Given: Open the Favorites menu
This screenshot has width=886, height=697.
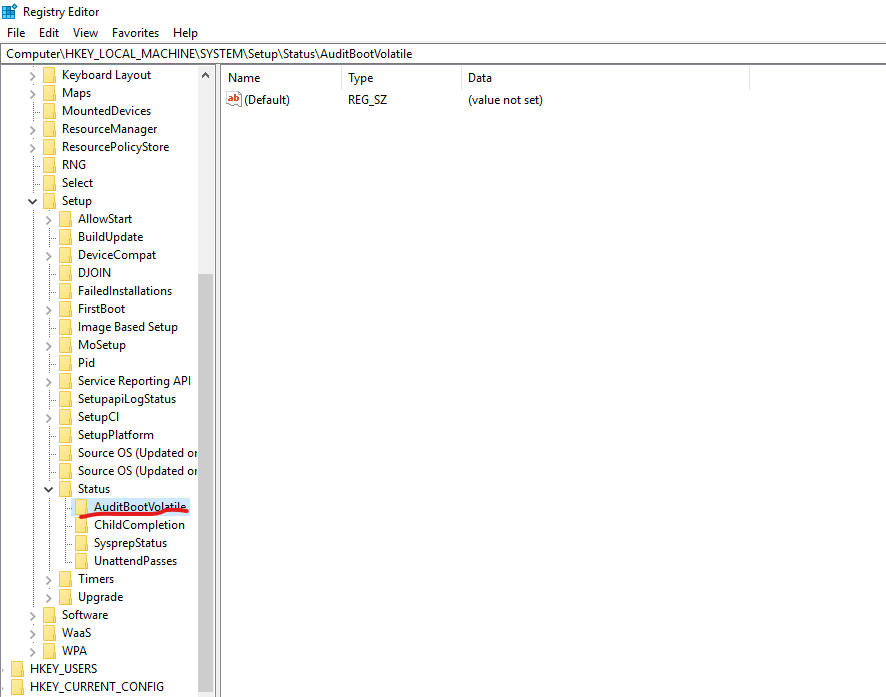Looking at the screenshot, I should [x=135, y=33].
